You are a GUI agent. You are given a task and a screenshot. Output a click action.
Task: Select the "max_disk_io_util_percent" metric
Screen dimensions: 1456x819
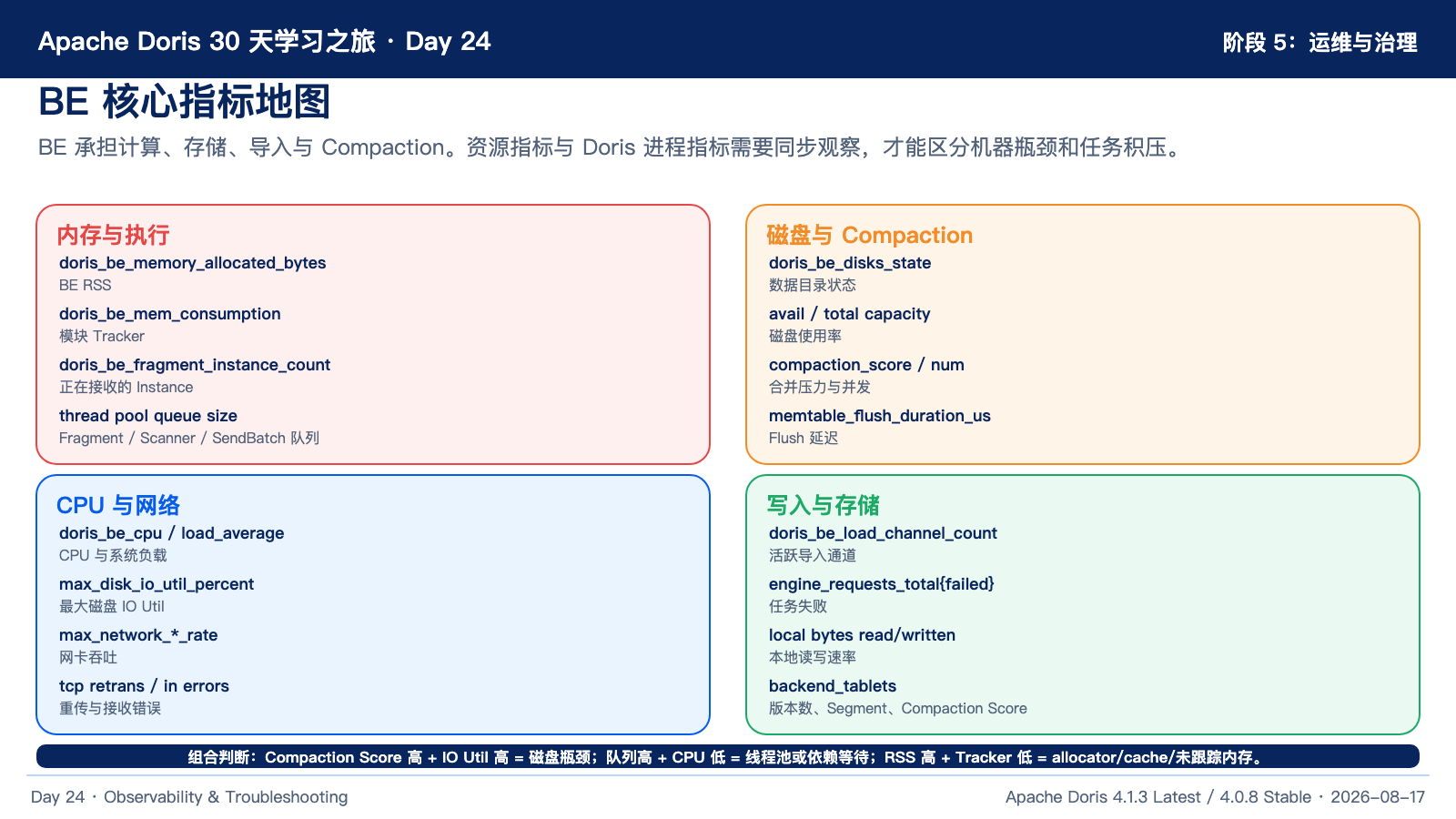pos(157,584)
